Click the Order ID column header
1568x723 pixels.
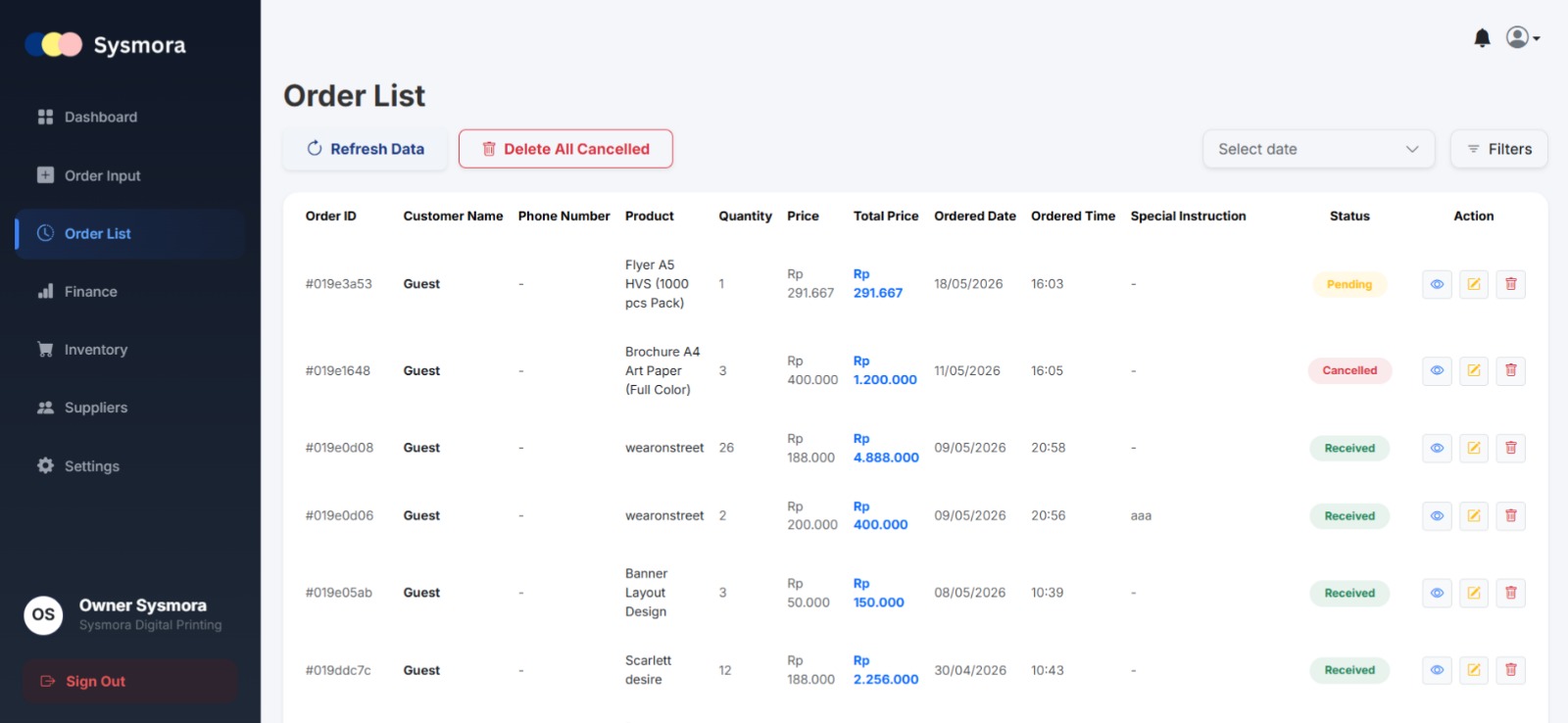330,217
